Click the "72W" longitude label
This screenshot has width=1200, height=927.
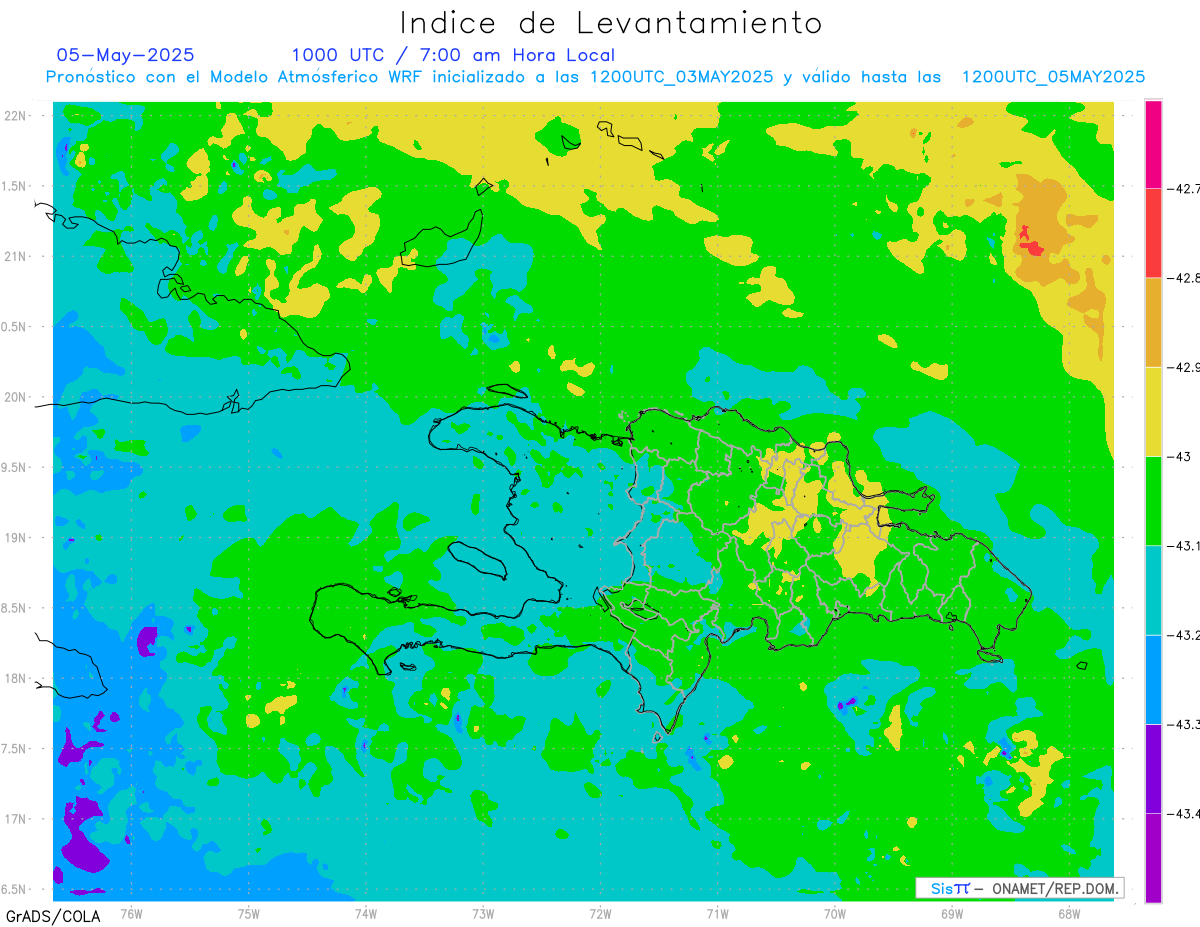coord(600,914)
